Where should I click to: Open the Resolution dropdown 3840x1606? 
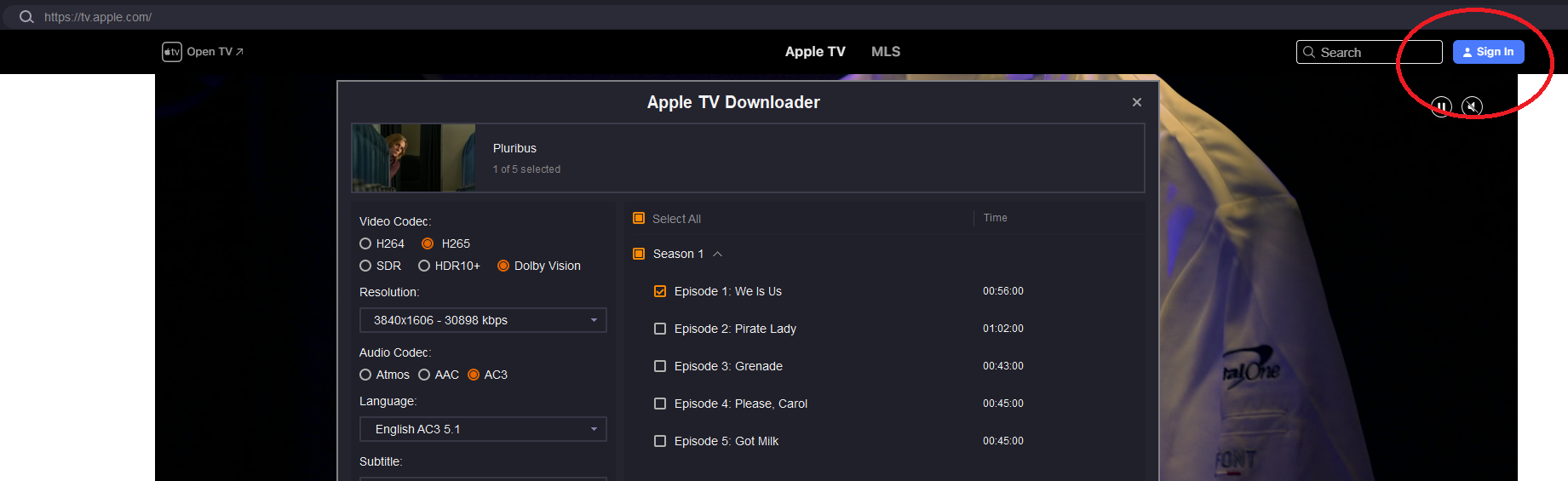[x=484, y=320]
